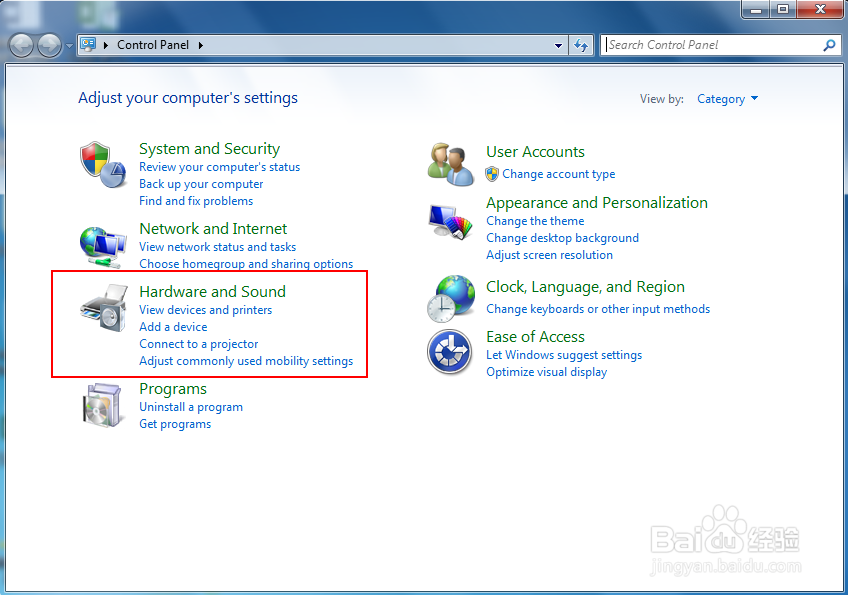Expand the View by Category dropdown
The width and height of the screenshot is (848, 595).
tap(728, 99)
